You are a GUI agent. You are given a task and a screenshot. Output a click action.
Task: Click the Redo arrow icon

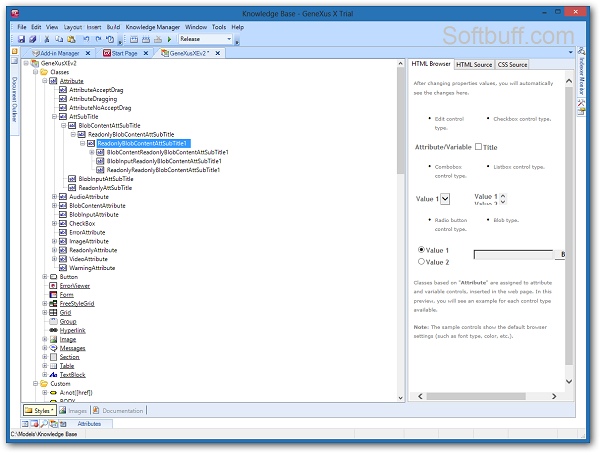tap(98, 39)
